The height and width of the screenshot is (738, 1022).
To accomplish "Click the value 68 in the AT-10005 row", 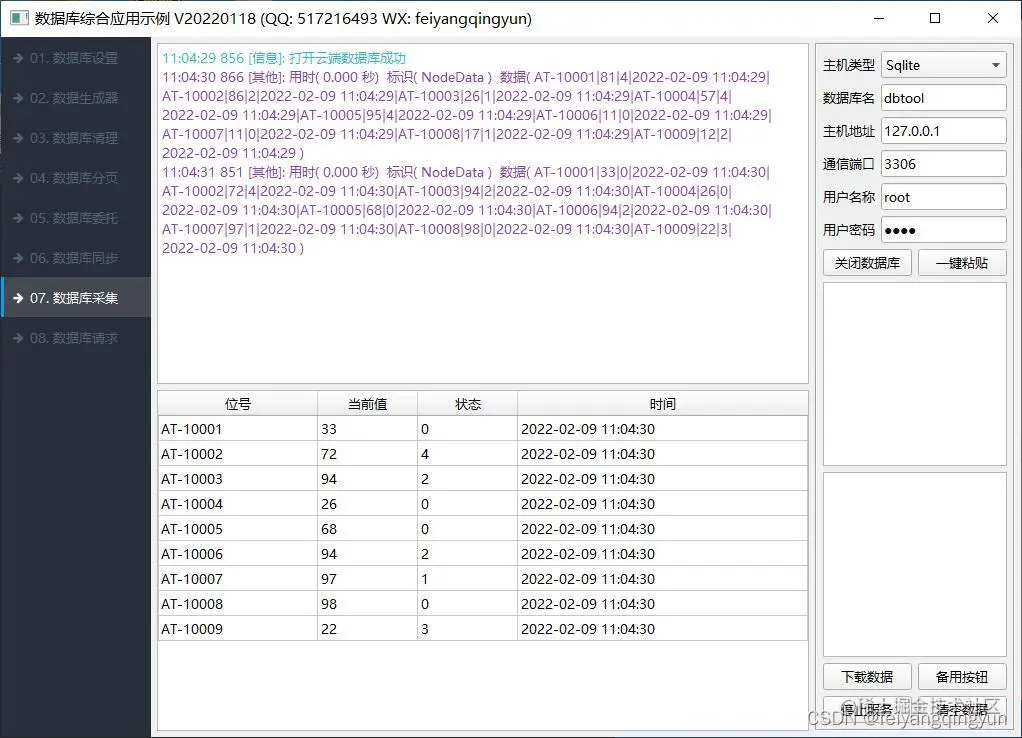I will [368, 529].
